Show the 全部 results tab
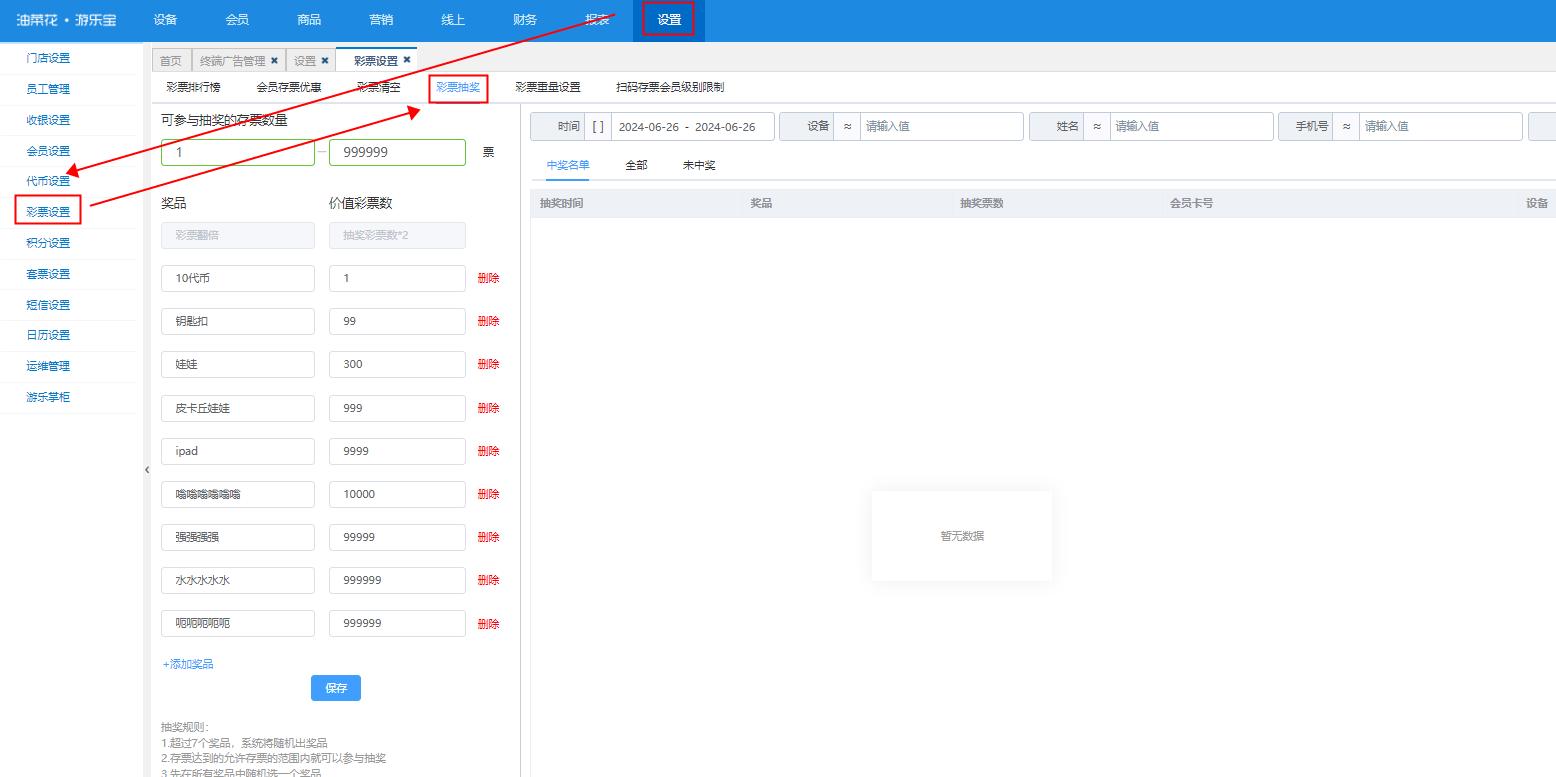This screenshot has height=777, width=1556. (x=636, y=165)
